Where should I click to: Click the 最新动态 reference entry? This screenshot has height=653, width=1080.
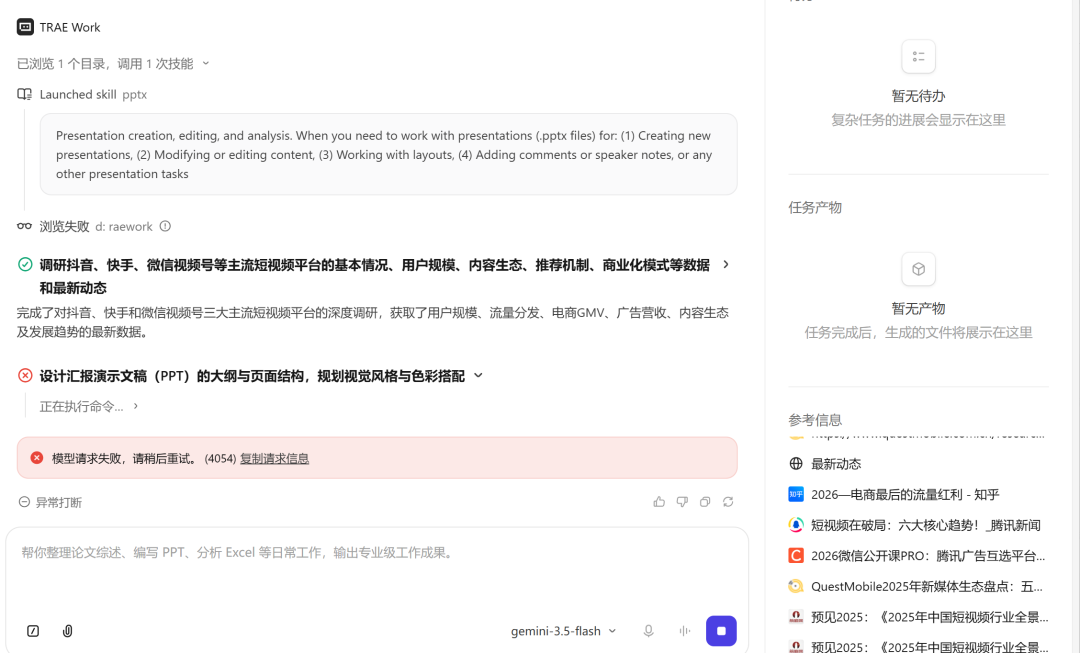click(x=835, y=464)
